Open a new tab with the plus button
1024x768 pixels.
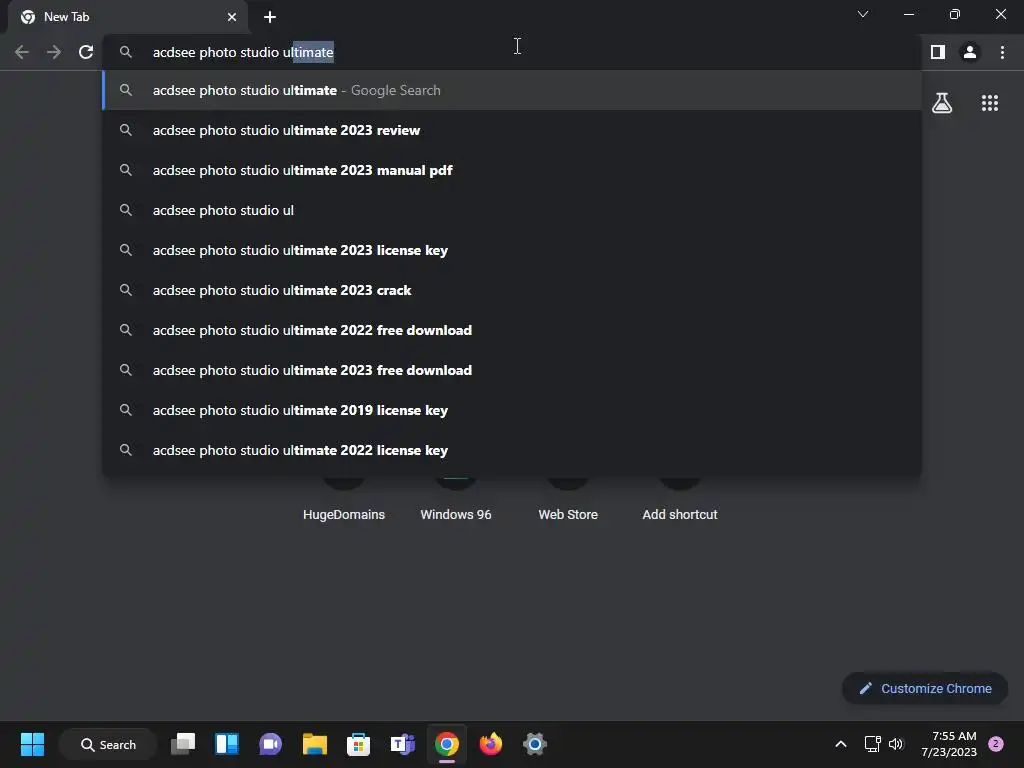pyautogui.click(x=270, y=17)
